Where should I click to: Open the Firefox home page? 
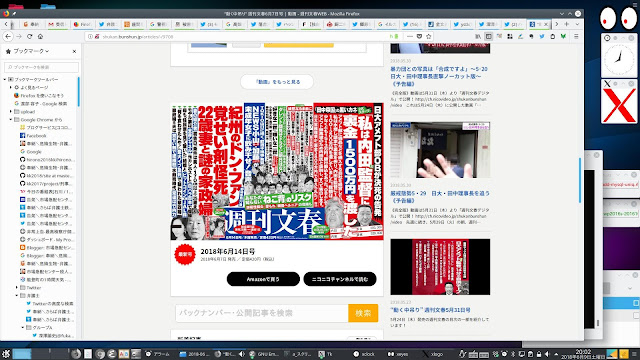[40, 36]
